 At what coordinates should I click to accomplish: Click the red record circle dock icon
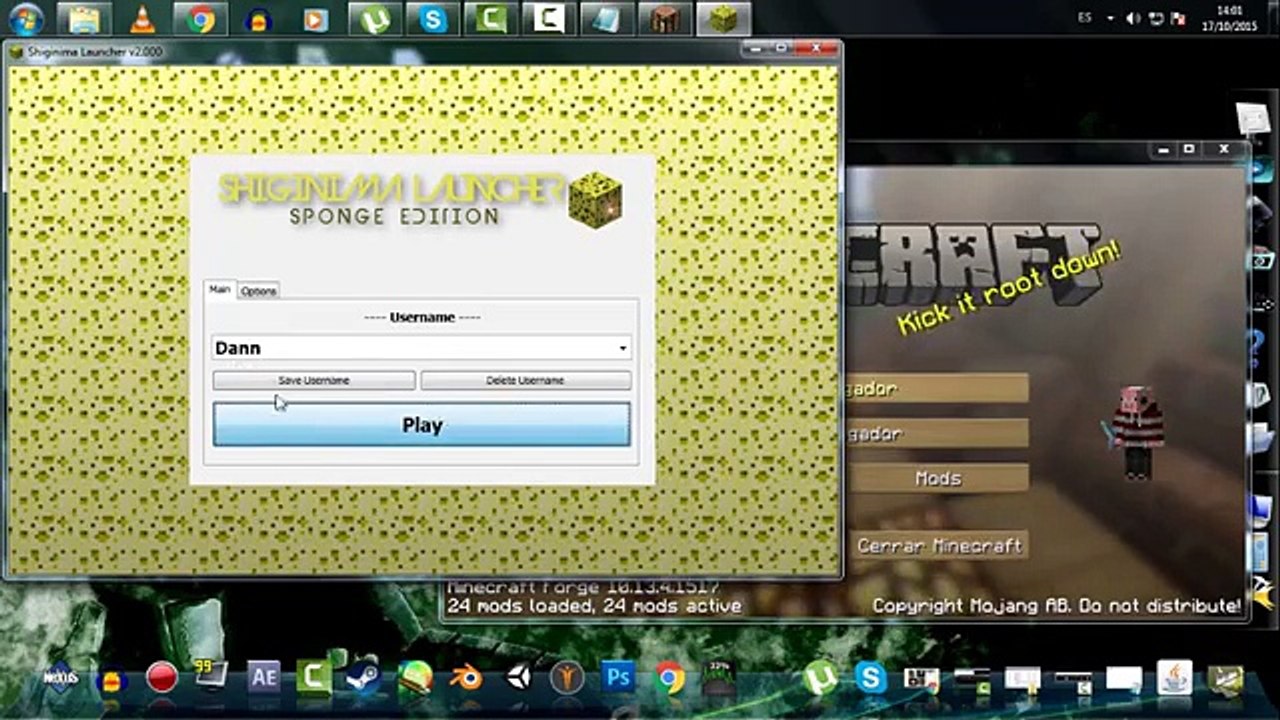tap(162, 677)
